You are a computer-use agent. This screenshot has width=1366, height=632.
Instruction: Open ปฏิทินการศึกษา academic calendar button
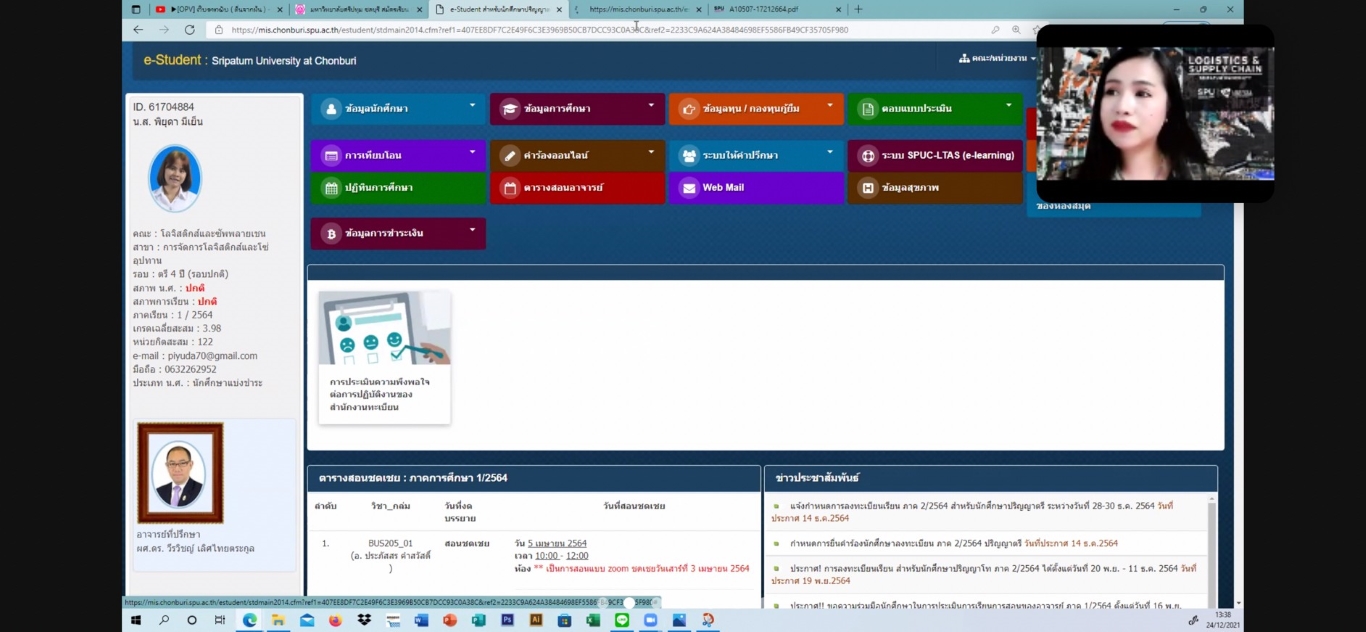pos(398,188)
